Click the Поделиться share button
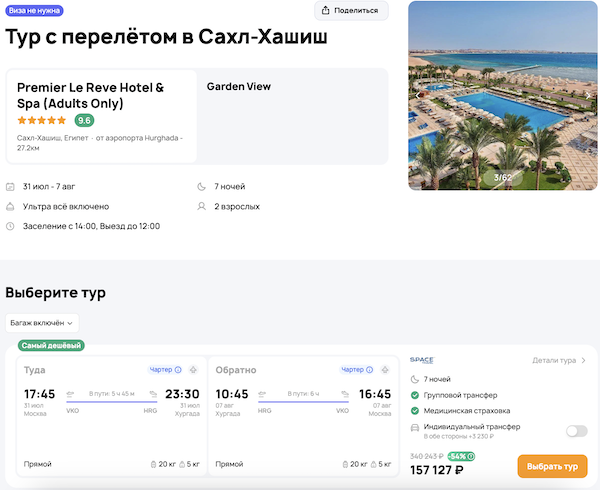This screenshot has width=600, height=490. point(351,11)
